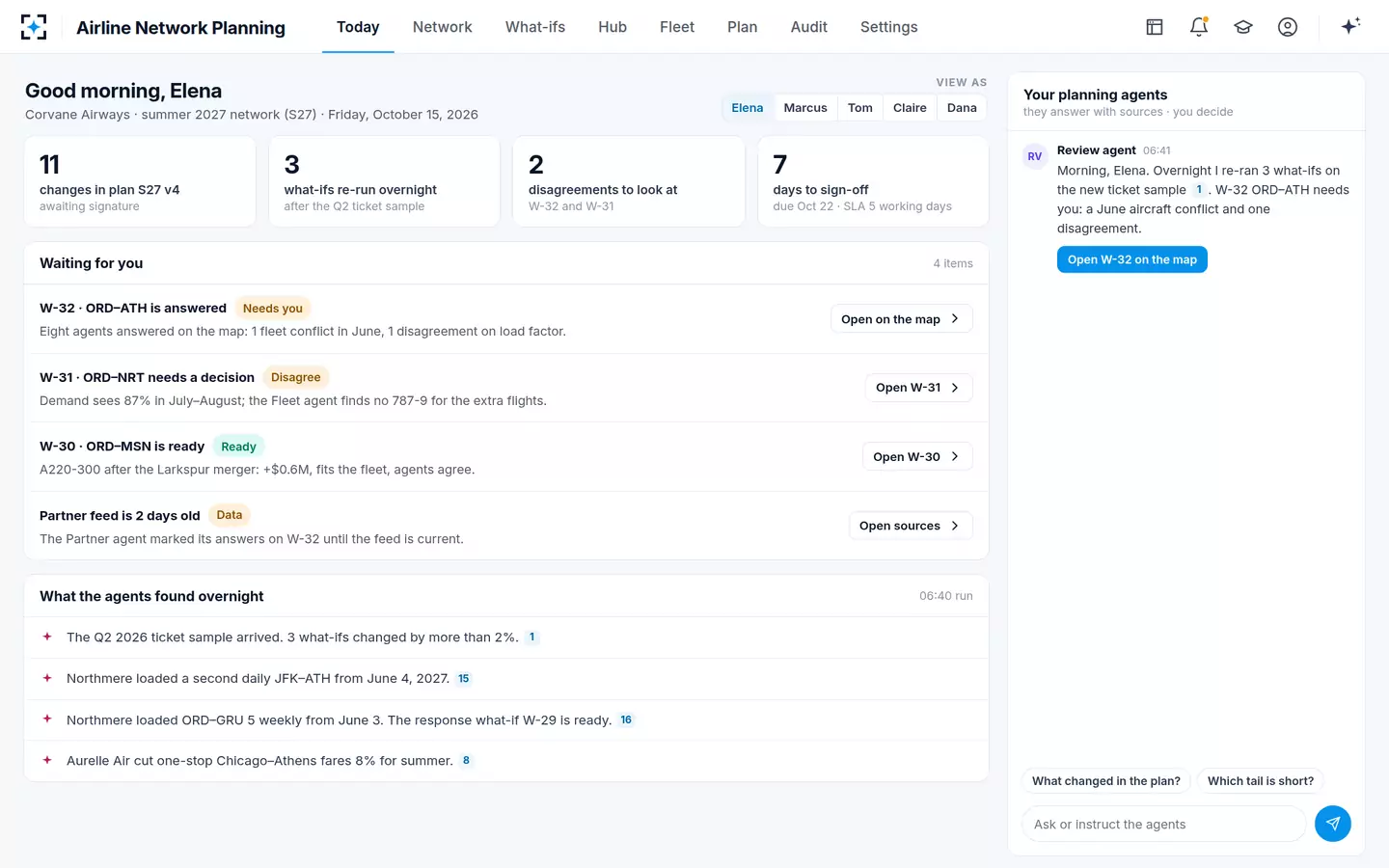Open the layout panel icon in header

pos(1155,27)
